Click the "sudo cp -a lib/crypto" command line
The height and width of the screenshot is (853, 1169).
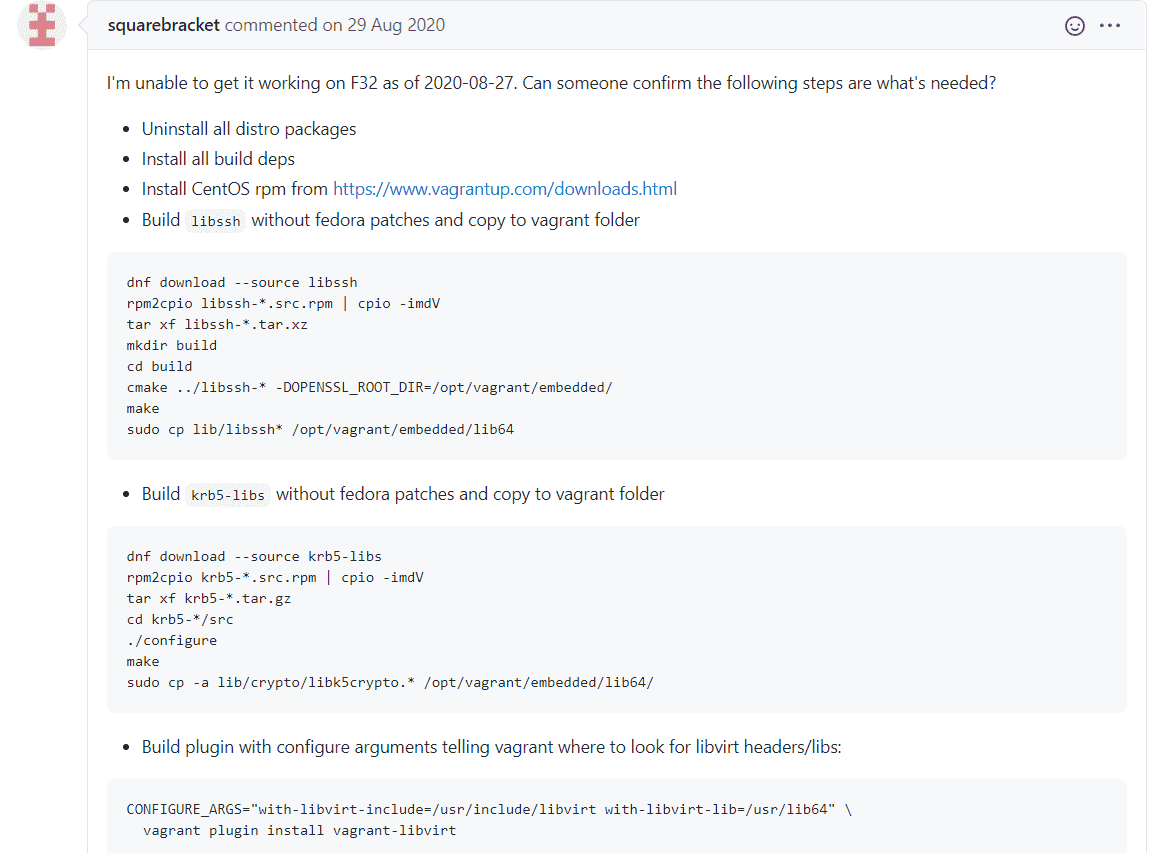coord(390,682)
